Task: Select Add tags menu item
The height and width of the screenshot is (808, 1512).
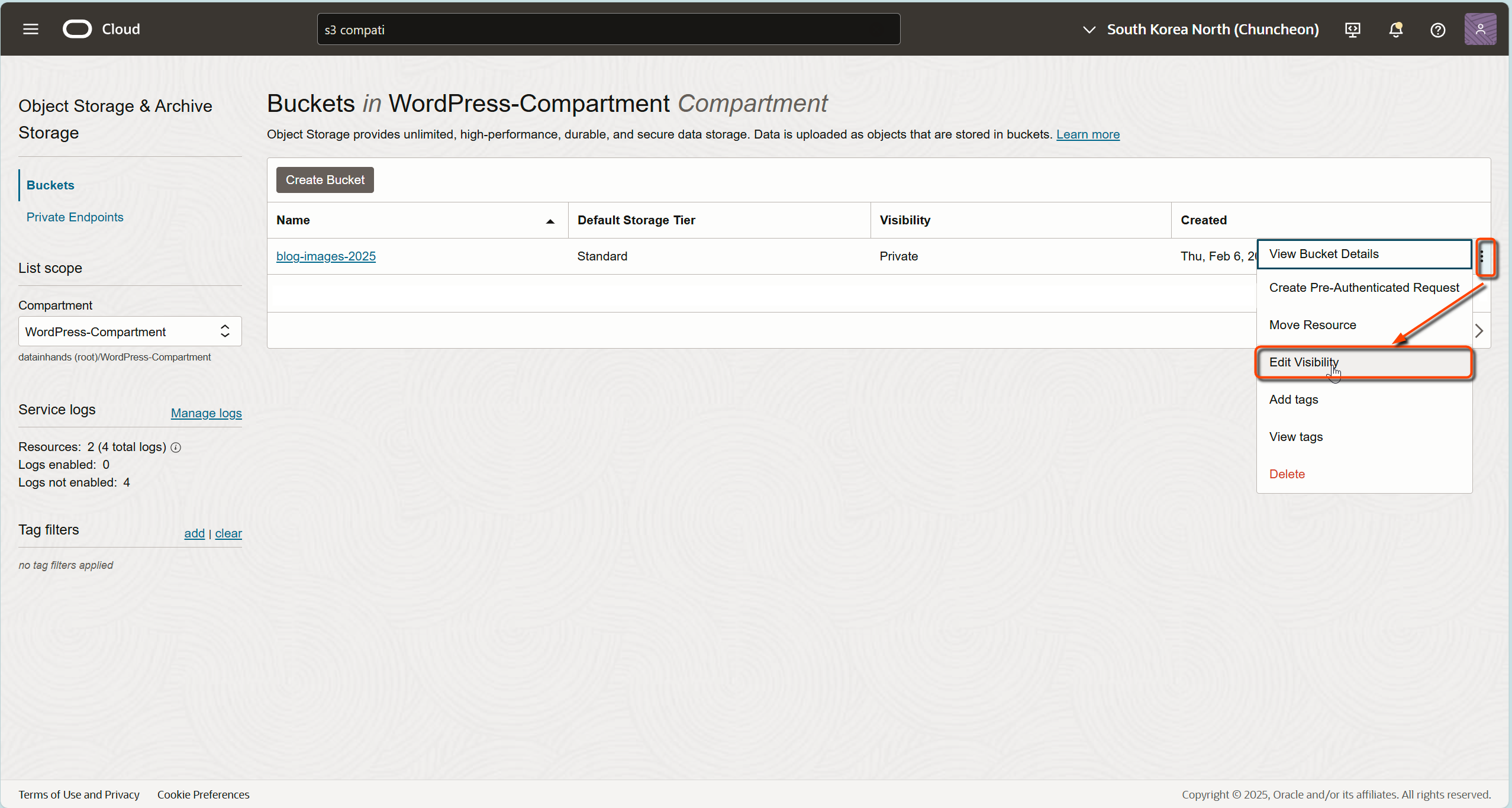Action: [x=1364, y=400]
